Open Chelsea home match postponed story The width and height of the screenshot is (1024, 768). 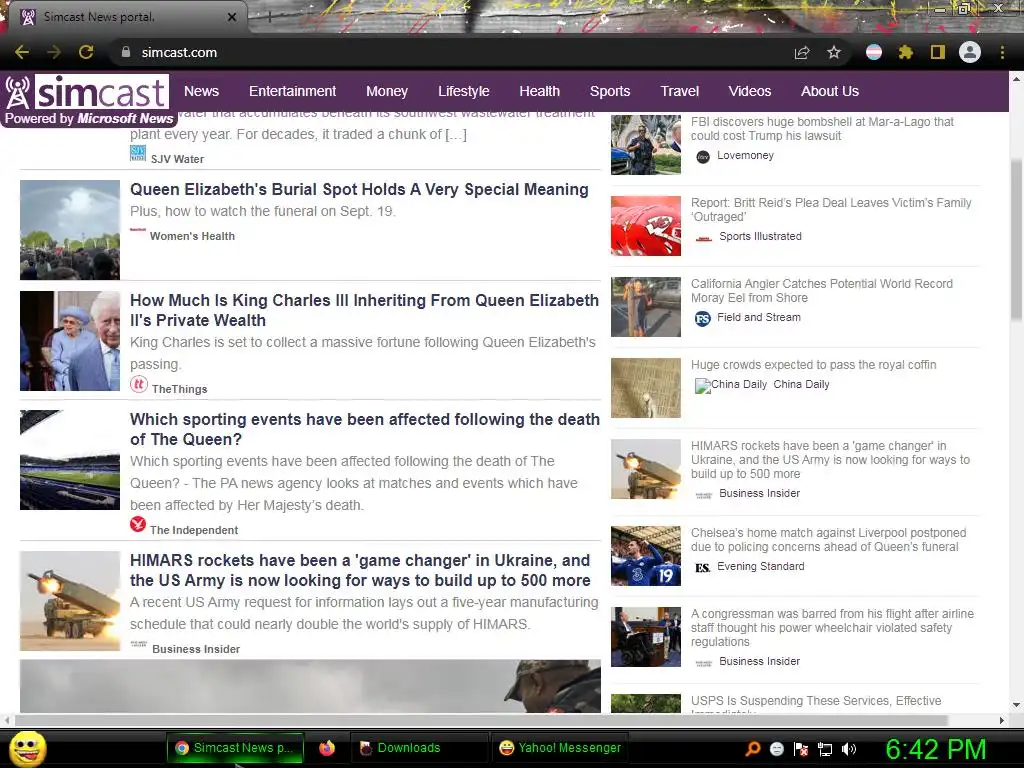point(828,539)
